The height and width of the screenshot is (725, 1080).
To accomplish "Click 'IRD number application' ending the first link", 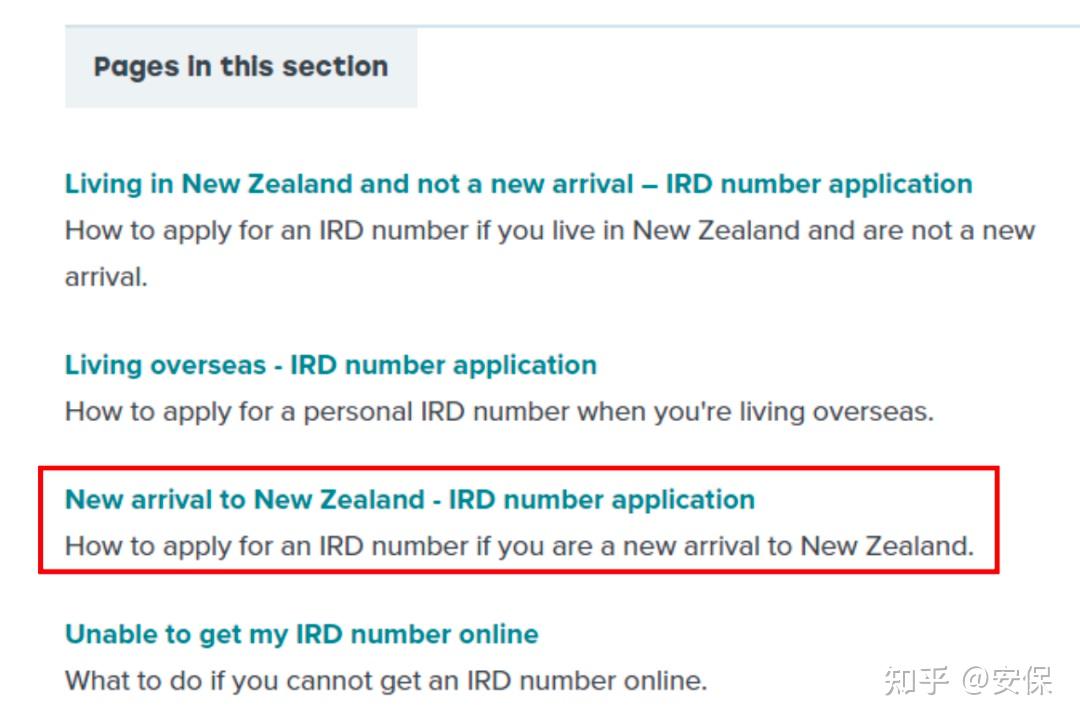I will pyautogui.click(x=818, y=184).
